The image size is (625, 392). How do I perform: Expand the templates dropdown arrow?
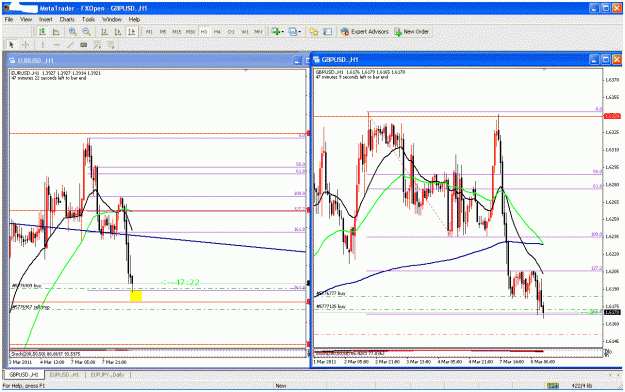(300, 32)
